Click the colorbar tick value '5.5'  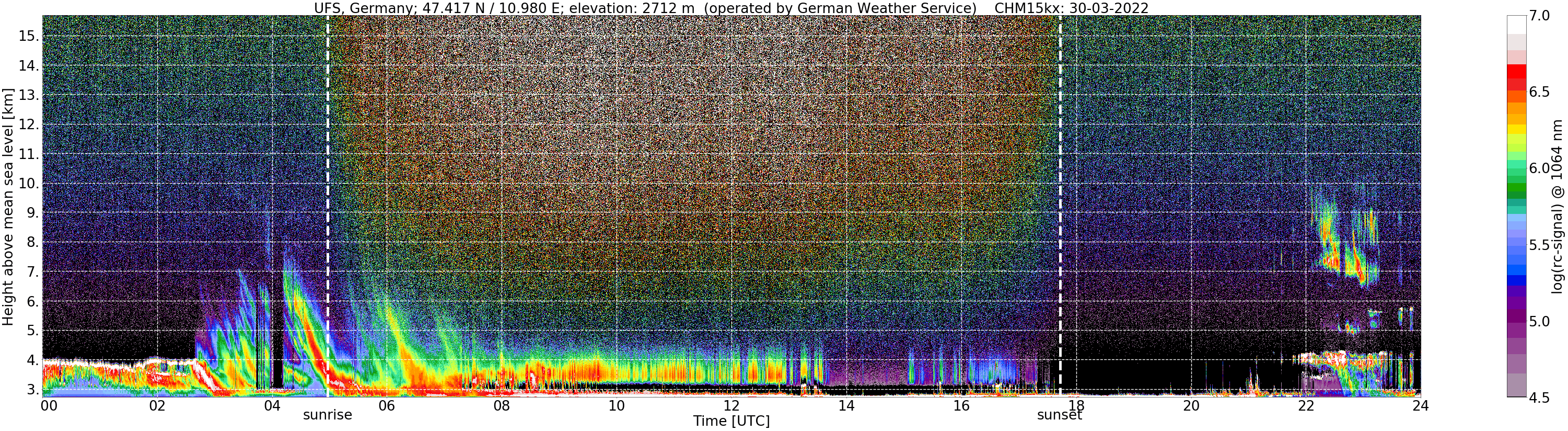pos(1539,245)
